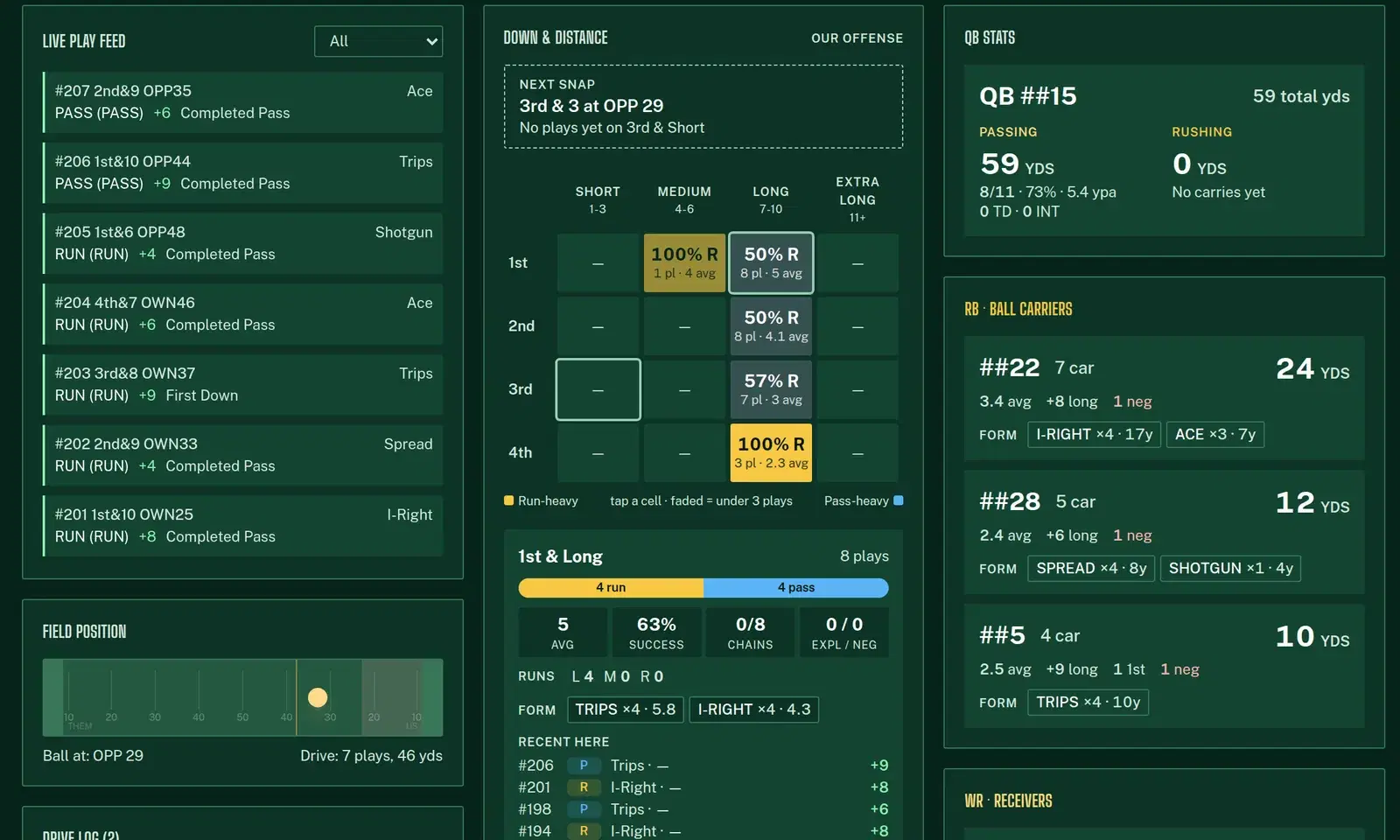
Task: Click the Drive: 7 plays, 46 yds text
Action: point(371,756)
